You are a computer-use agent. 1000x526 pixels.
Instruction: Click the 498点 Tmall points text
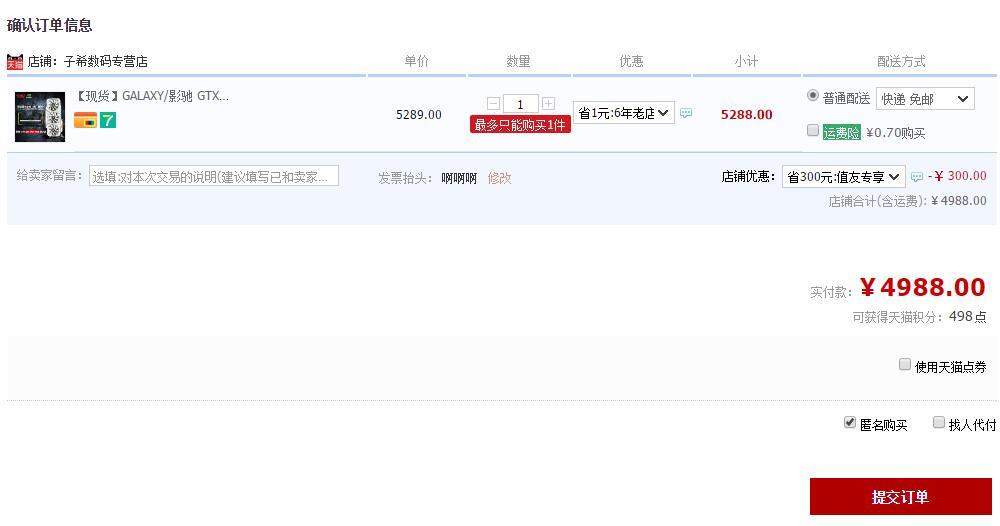[x=967, y=317]
